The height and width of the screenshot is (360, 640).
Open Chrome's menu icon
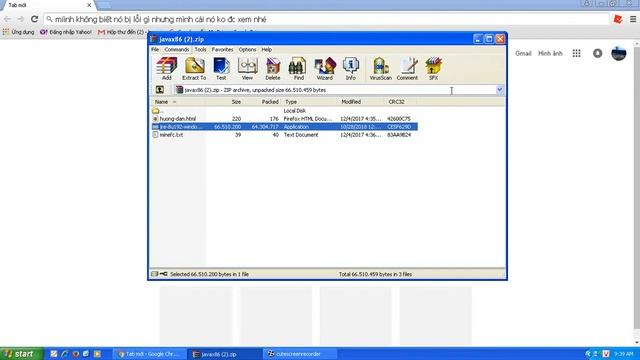click(x=633, y=19)
